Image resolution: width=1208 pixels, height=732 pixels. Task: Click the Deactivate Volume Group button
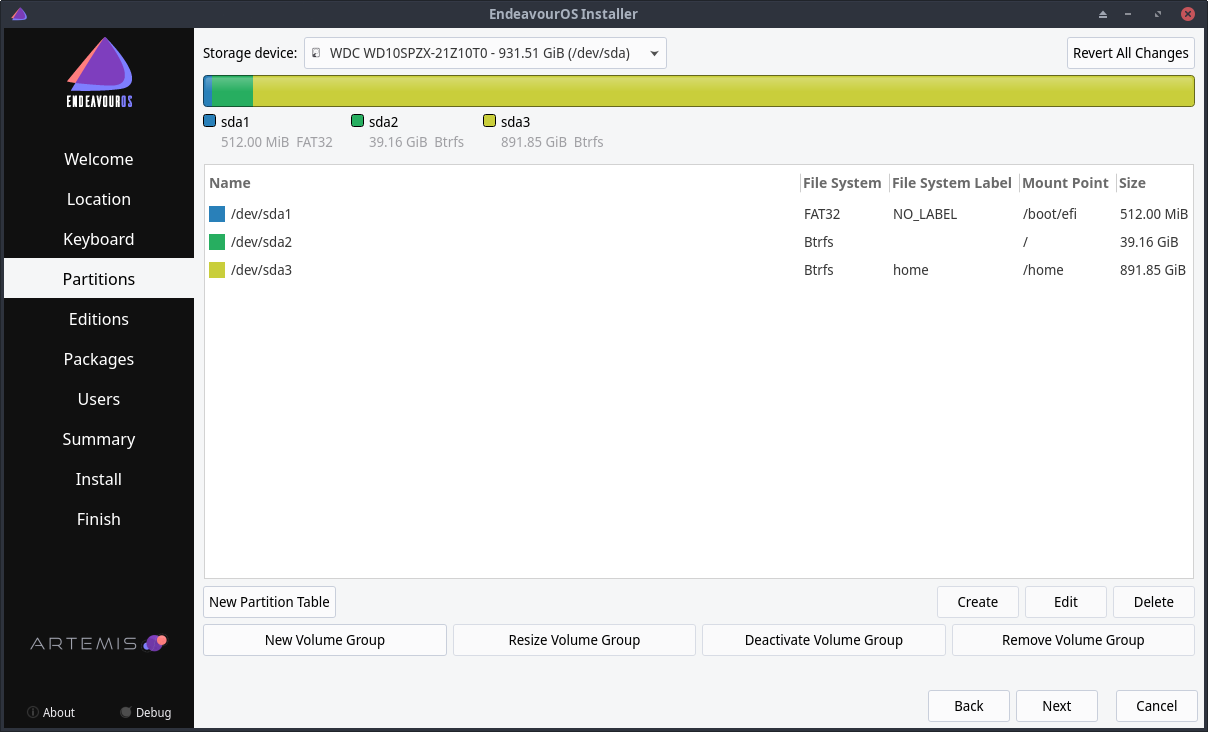point(823,639)
